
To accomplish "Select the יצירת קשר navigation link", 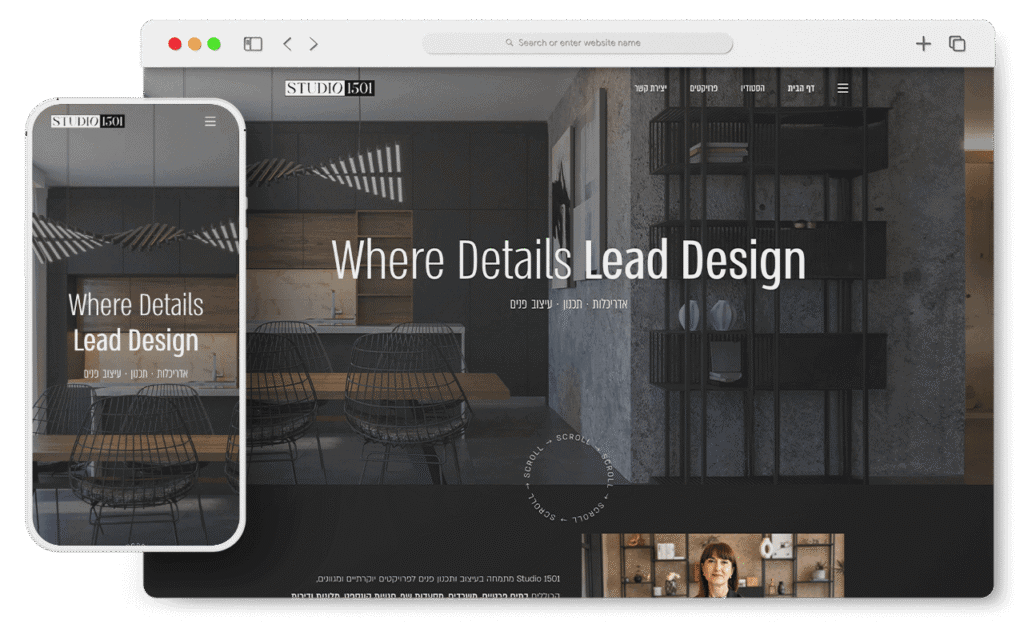I will (650, 88).
